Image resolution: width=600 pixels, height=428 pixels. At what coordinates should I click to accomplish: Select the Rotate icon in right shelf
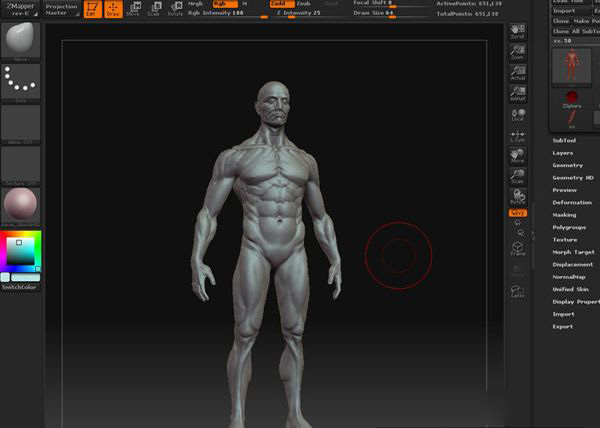pyautogui.click(x=518, y=196)
